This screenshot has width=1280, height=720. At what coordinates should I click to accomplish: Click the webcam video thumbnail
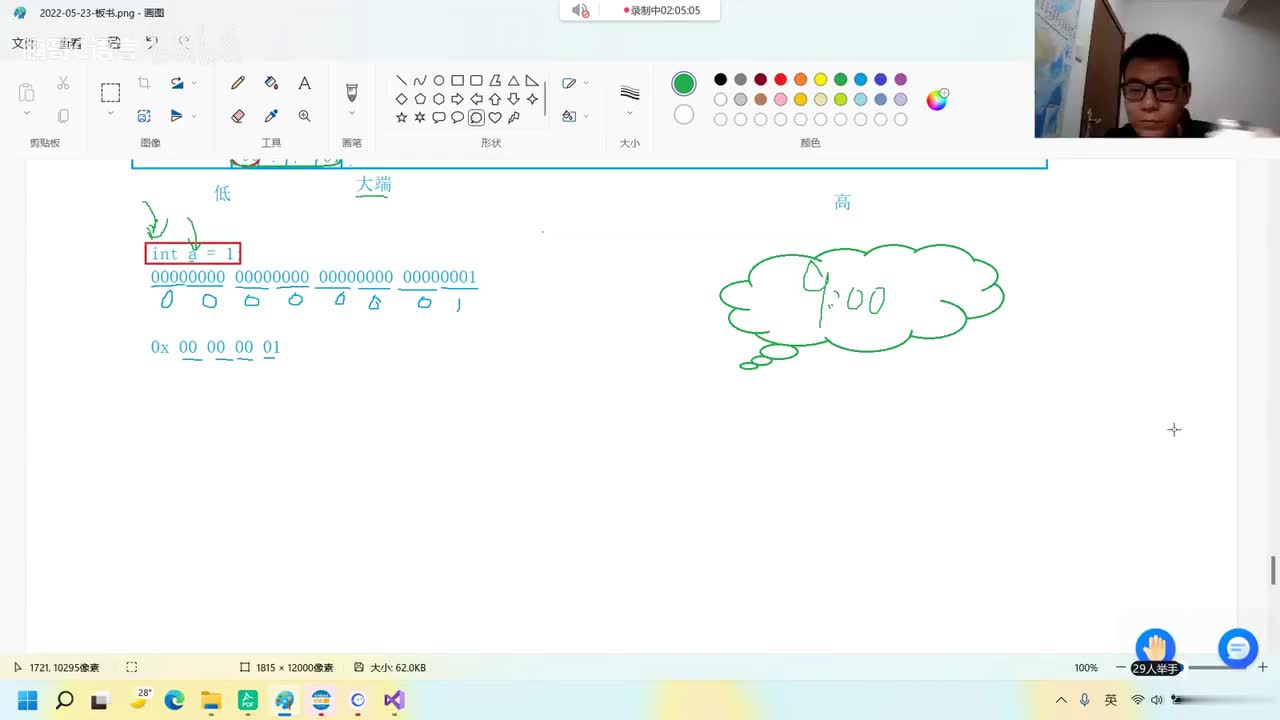[x=1157, y=69]
